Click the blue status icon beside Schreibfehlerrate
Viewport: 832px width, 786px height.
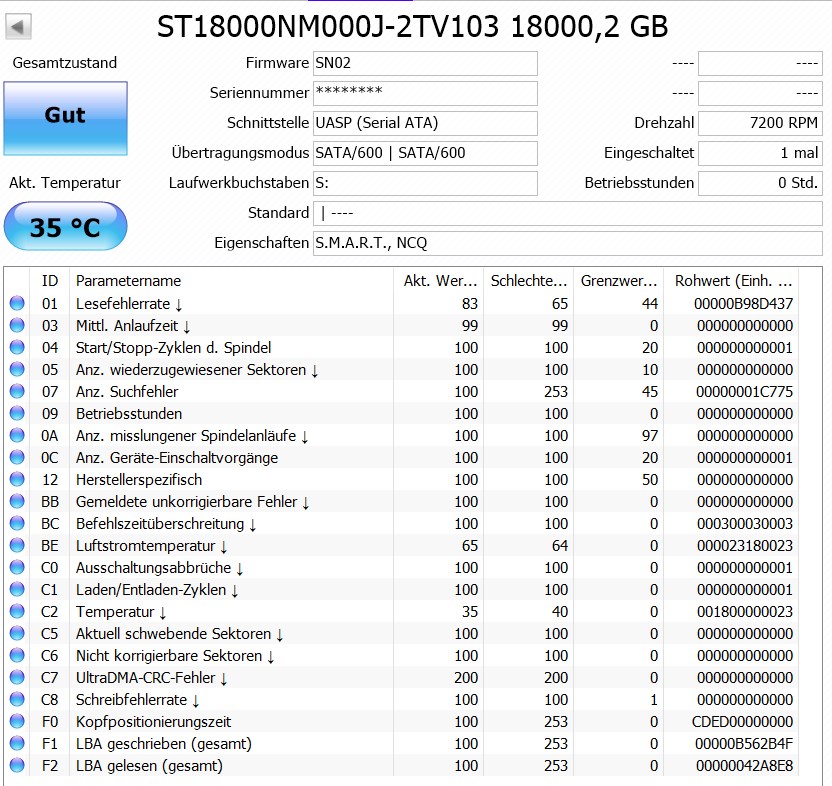tap(17, 700)
